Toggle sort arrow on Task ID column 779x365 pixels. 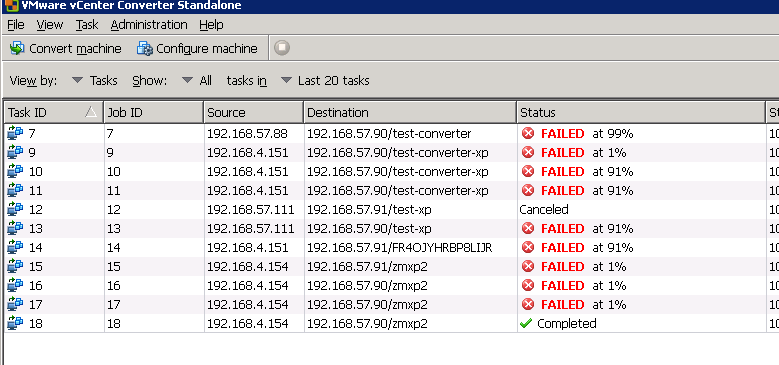[x=91, y=112]
